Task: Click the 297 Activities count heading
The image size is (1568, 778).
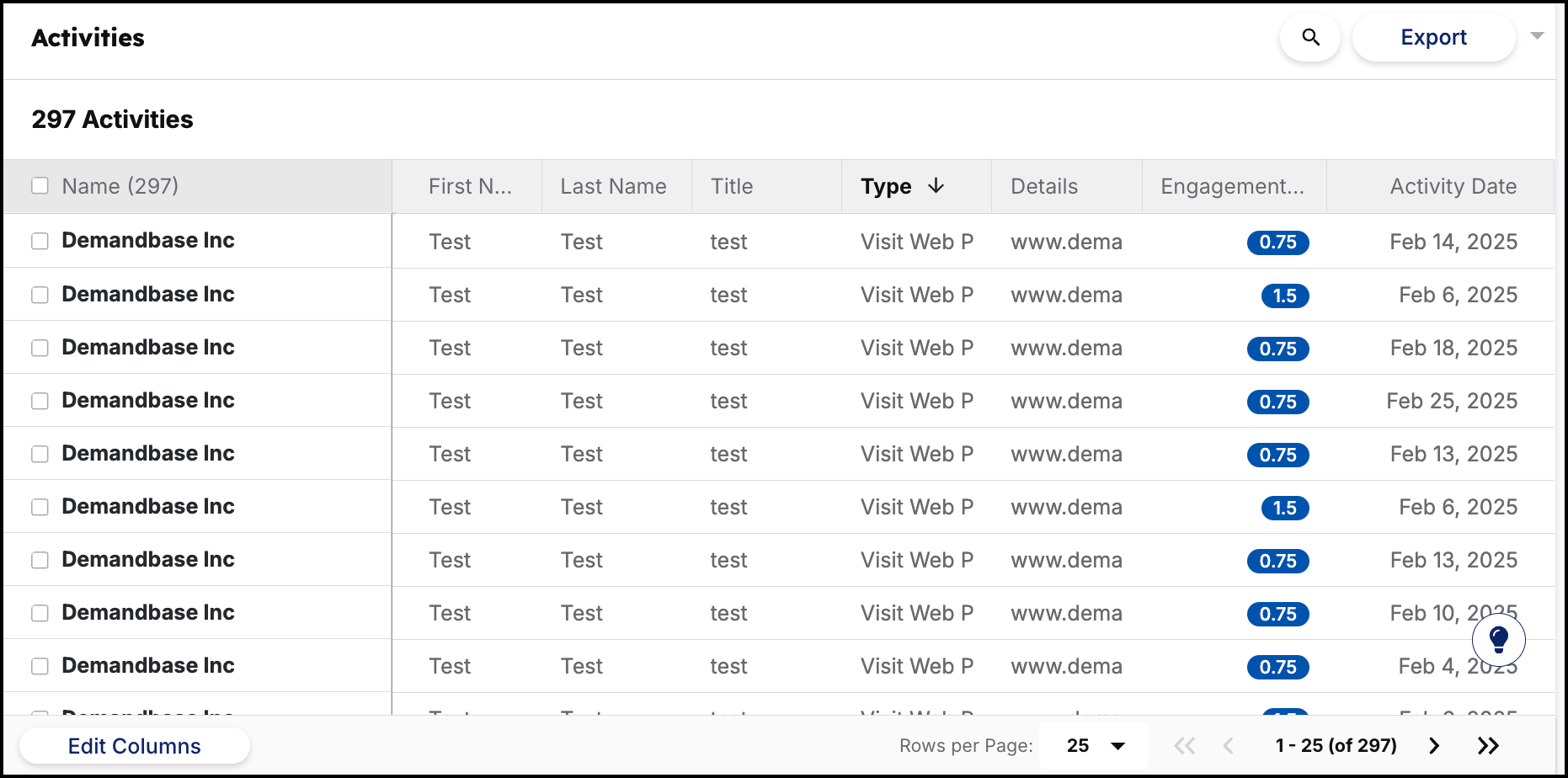Action: [113, 120]
